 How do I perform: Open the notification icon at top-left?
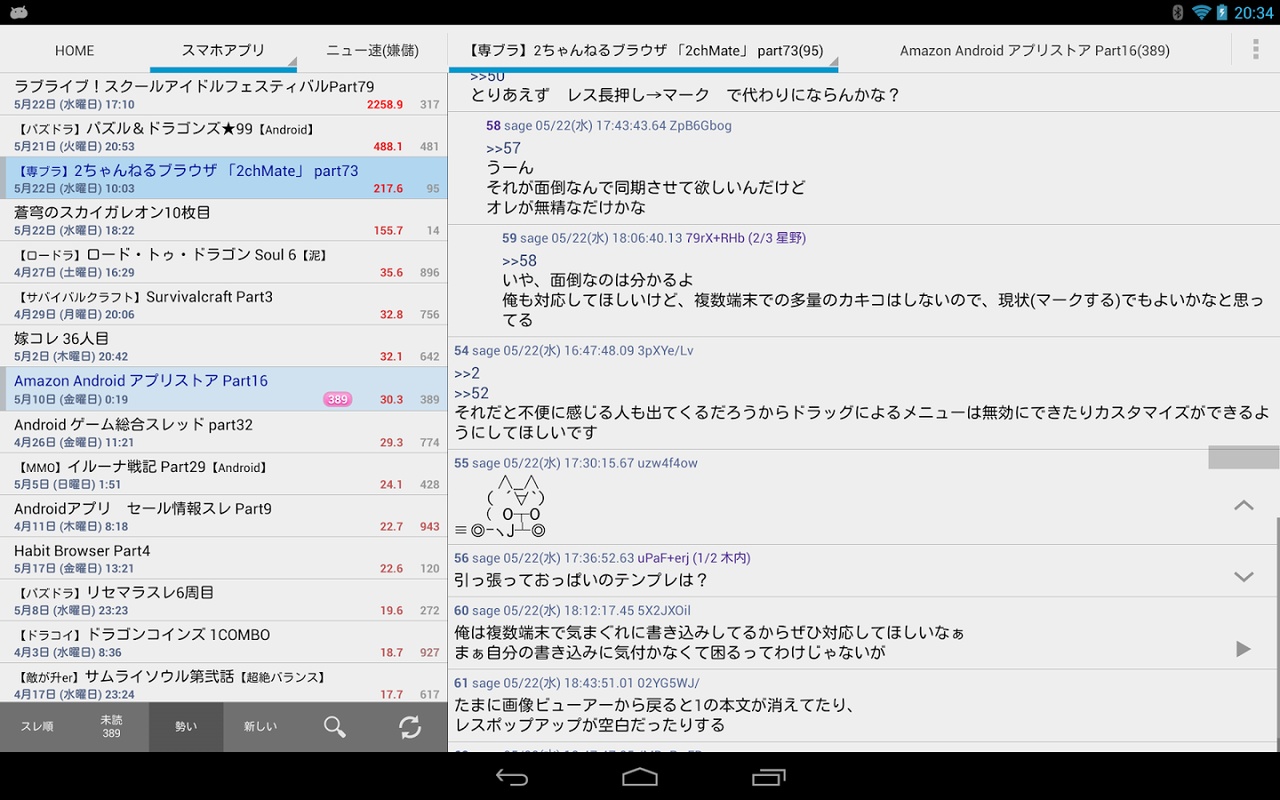pyautogui.click(x=18, y=12)
